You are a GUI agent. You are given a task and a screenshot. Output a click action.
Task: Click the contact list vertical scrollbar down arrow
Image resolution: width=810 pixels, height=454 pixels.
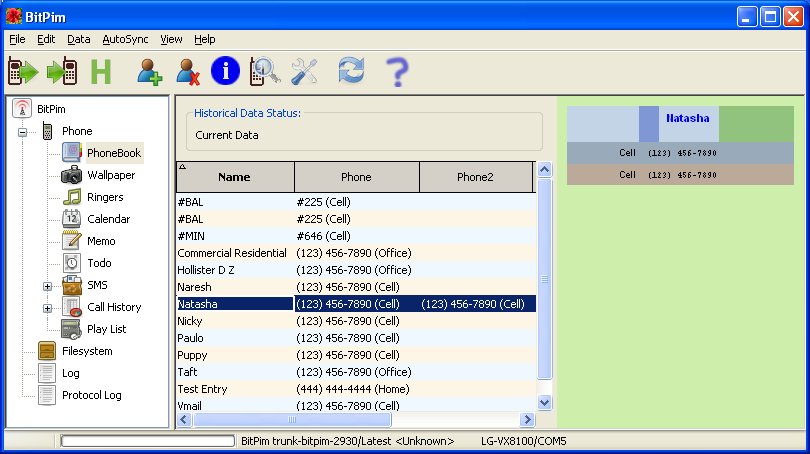tap(545, 402)
